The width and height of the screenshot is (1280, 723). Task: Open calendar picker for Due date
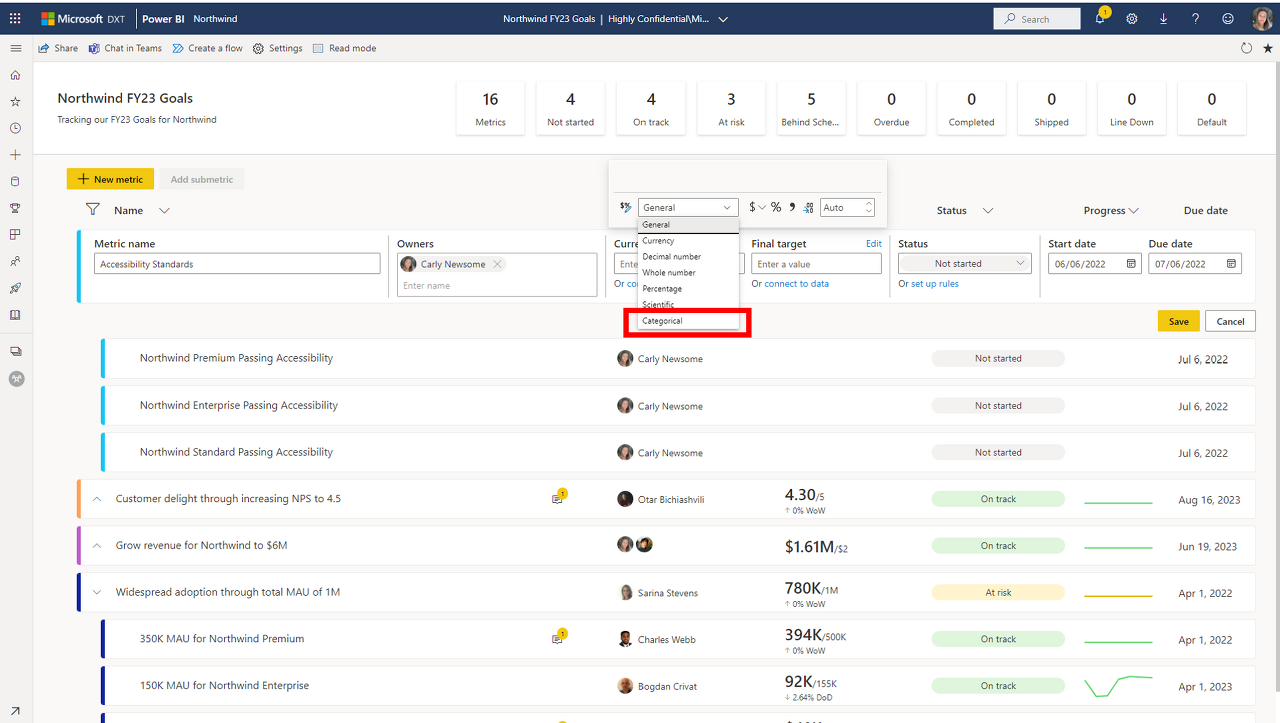point(1231,264)
